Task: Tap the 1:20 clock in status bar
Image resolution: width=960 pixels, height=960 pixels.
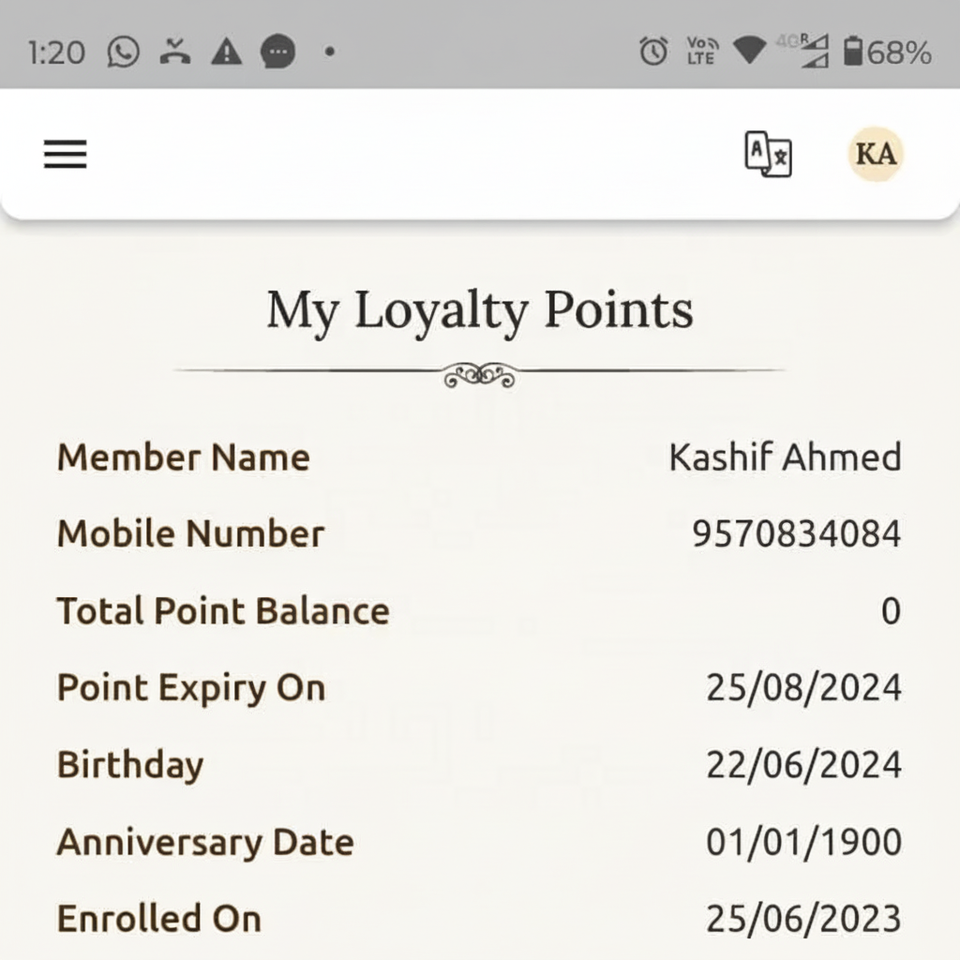Action: [x=57, y=52]
